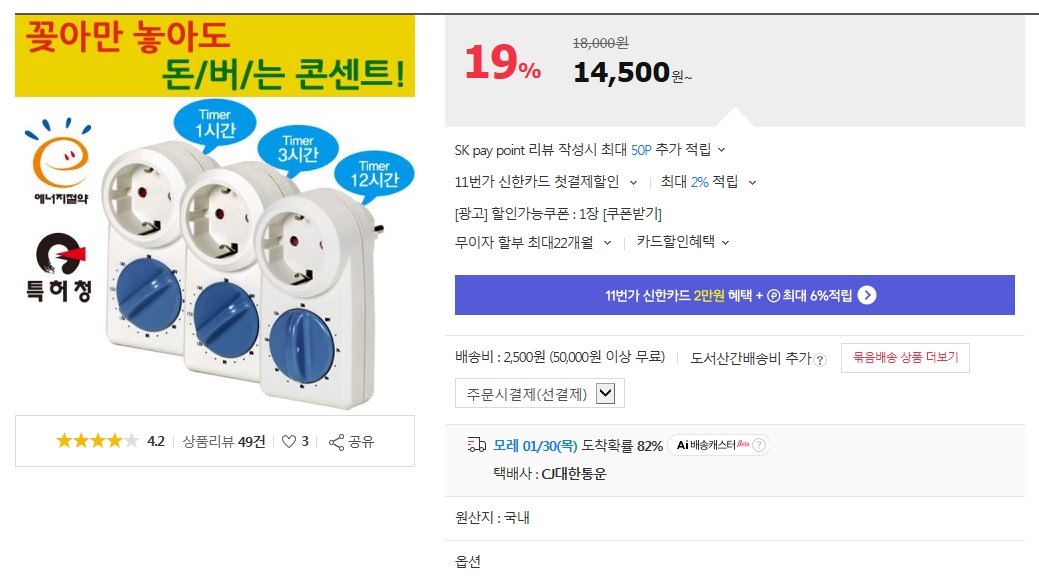Click the 특허청 logo on the product image
This screenshot has width=1039, height=576.
(x=57, y=268)
